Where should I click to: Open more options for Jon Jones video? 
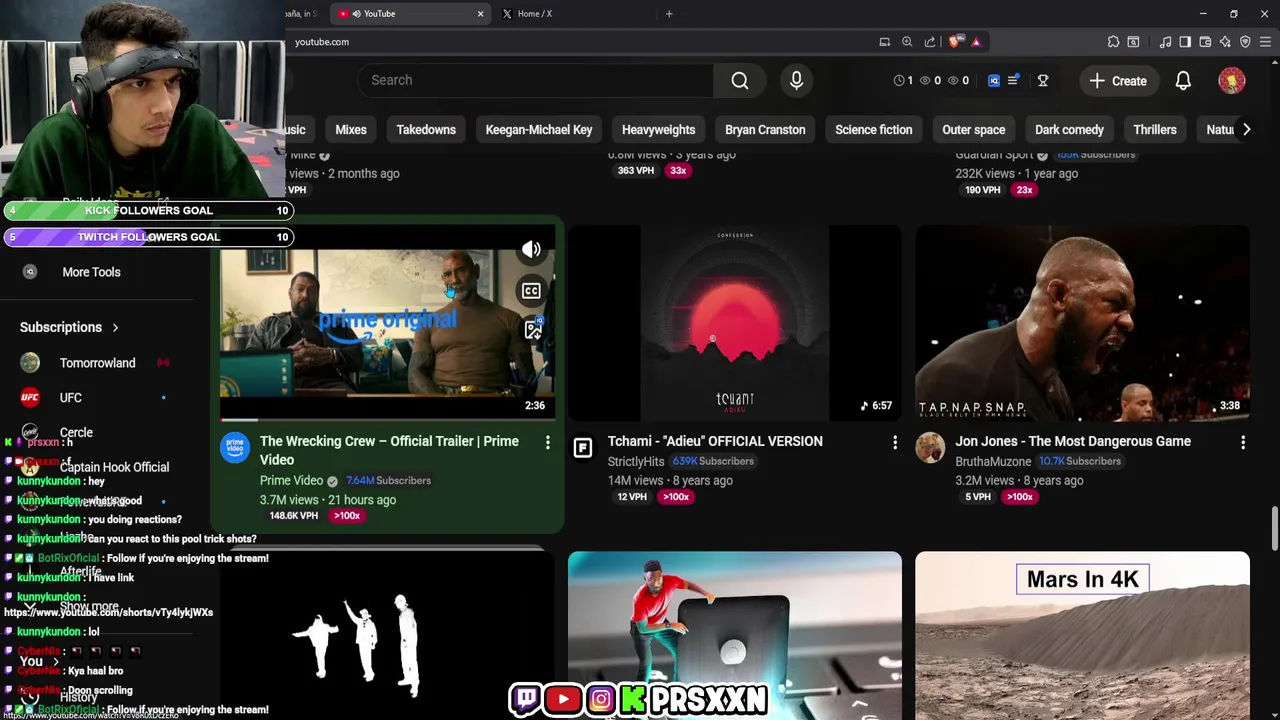click(1243, 442)
